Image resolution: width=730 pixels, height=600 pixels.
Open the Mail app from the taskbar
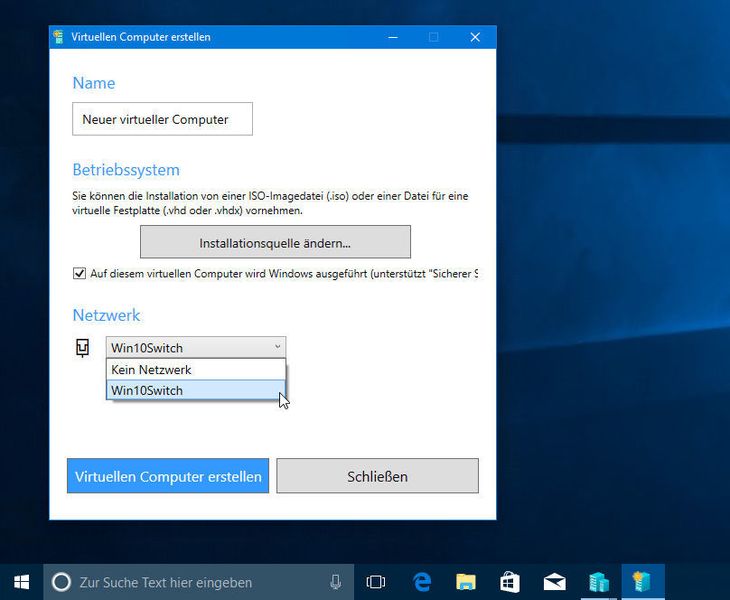point(554,582)
